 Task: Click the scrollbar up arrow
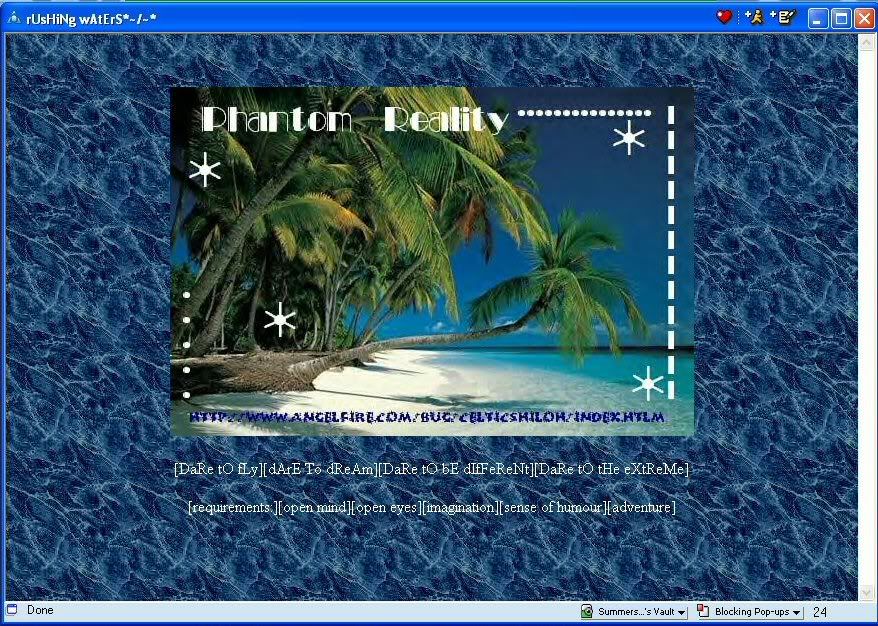click(x=867, y=42)
